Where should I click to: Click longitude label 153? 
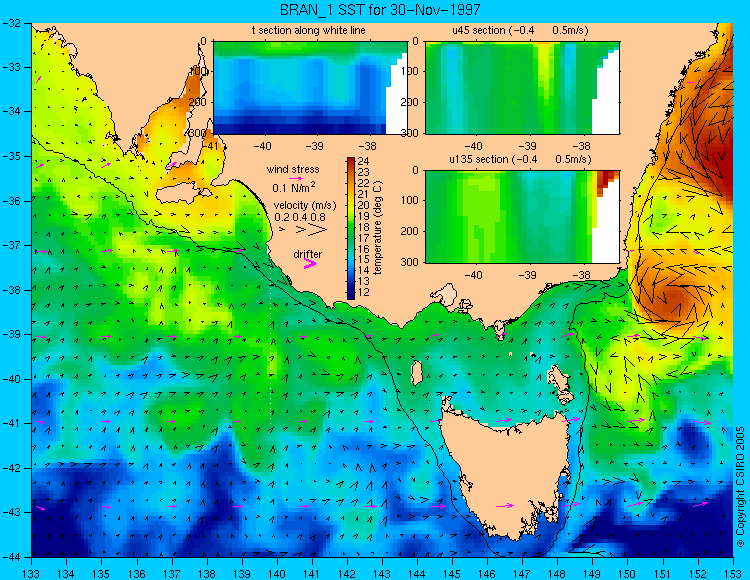732,573
